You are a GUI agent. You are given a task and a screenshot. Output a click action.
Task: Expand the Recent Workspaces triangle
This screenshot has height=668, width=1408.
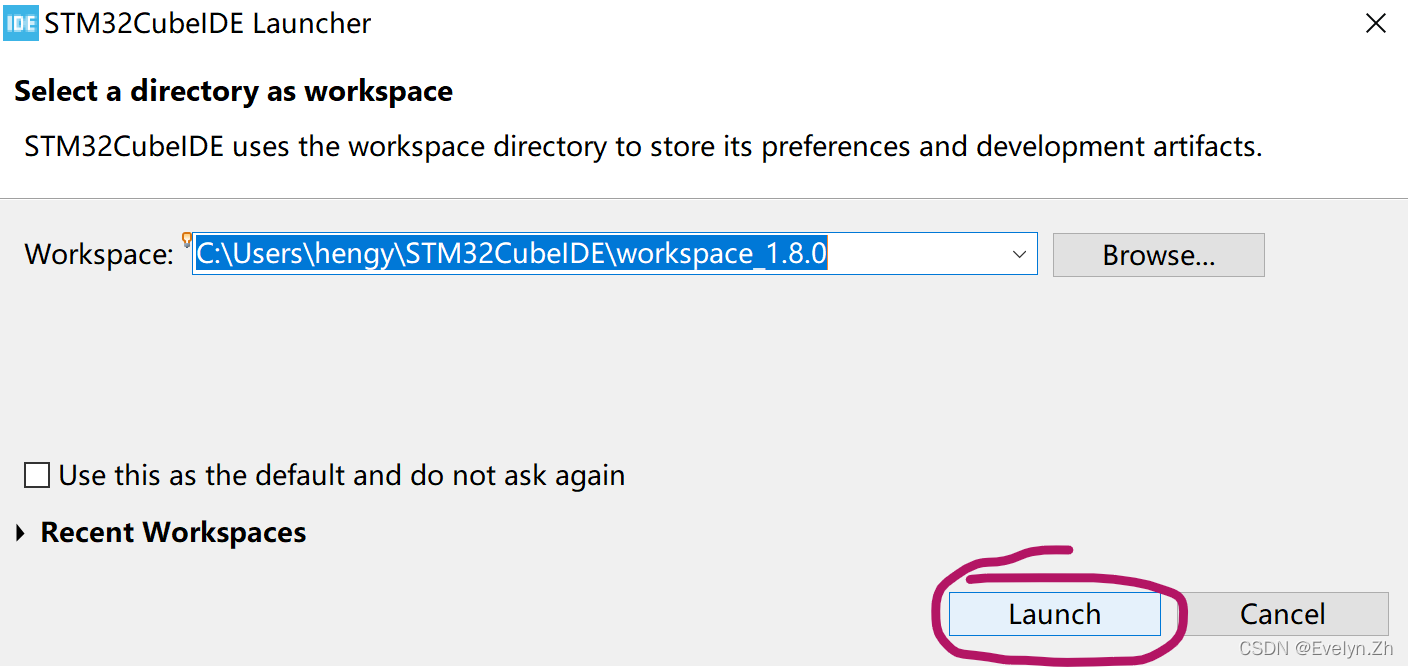click(21, 534)
